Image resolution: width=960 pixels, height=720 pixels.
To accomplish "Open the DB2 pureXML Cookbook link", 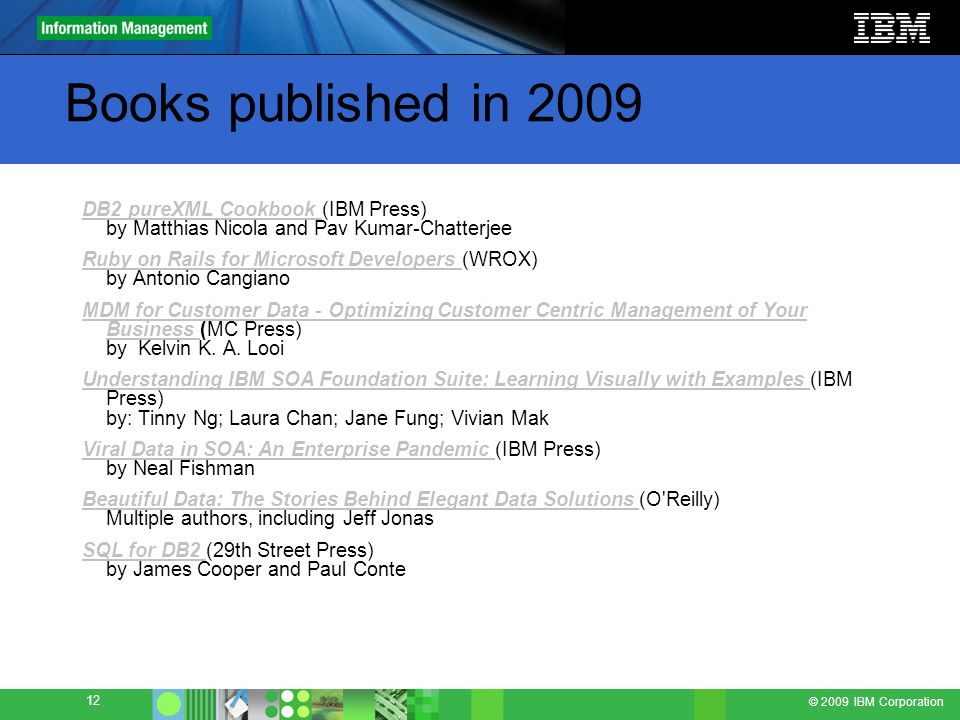I will 200,209.
